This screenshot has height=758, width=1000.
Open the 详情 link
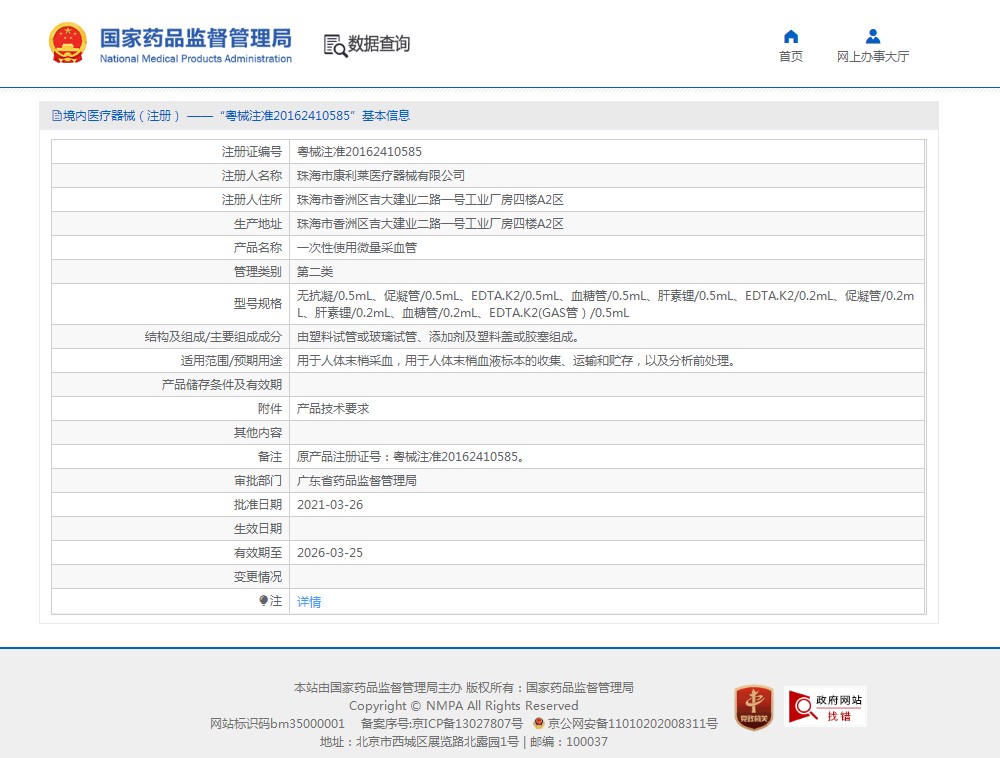pos(309,601)
